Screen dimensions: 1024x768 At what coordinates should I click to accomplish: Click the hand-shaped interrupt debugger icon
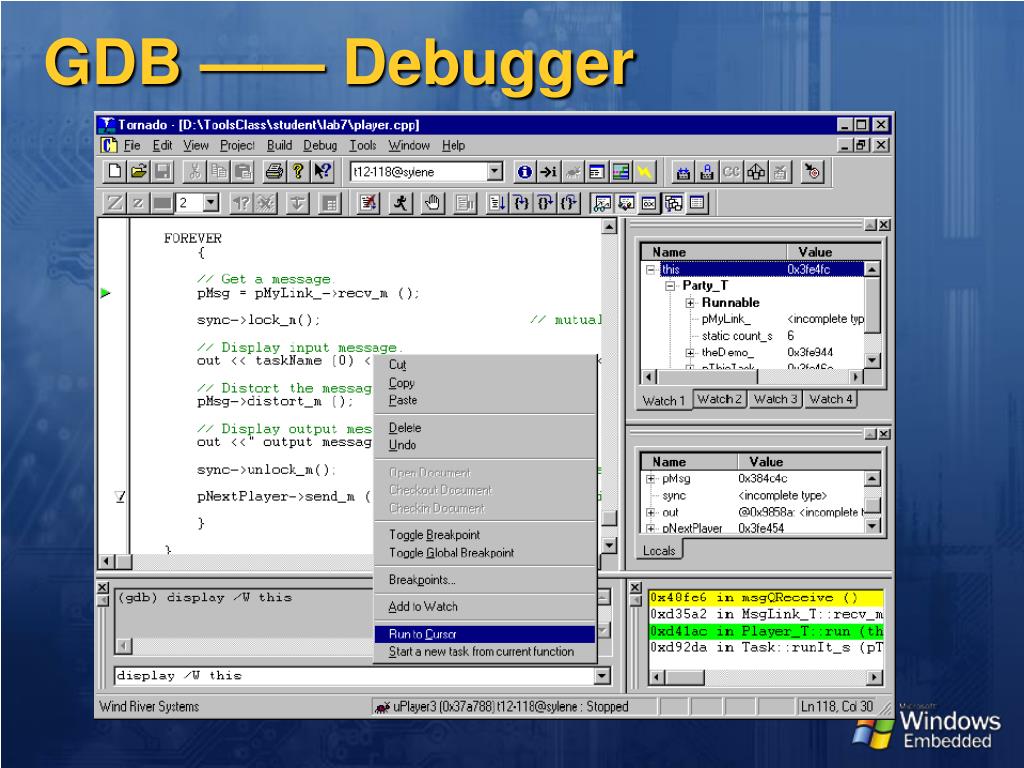432,203
